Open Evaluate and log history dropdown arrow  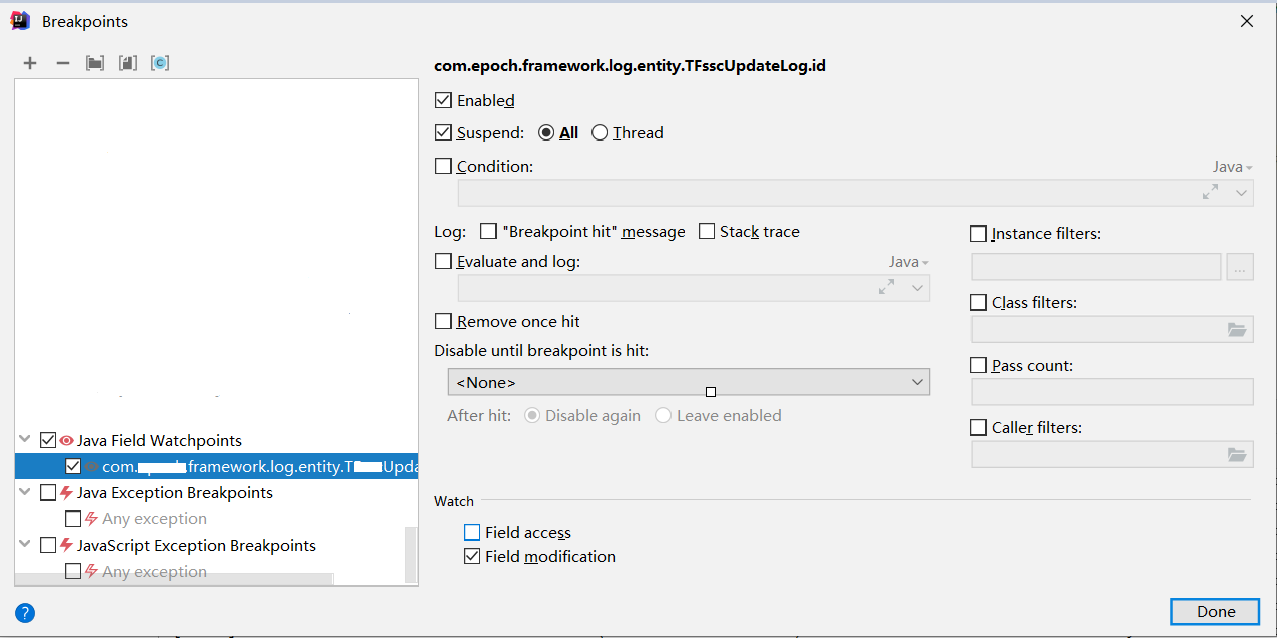click(917, 287)
